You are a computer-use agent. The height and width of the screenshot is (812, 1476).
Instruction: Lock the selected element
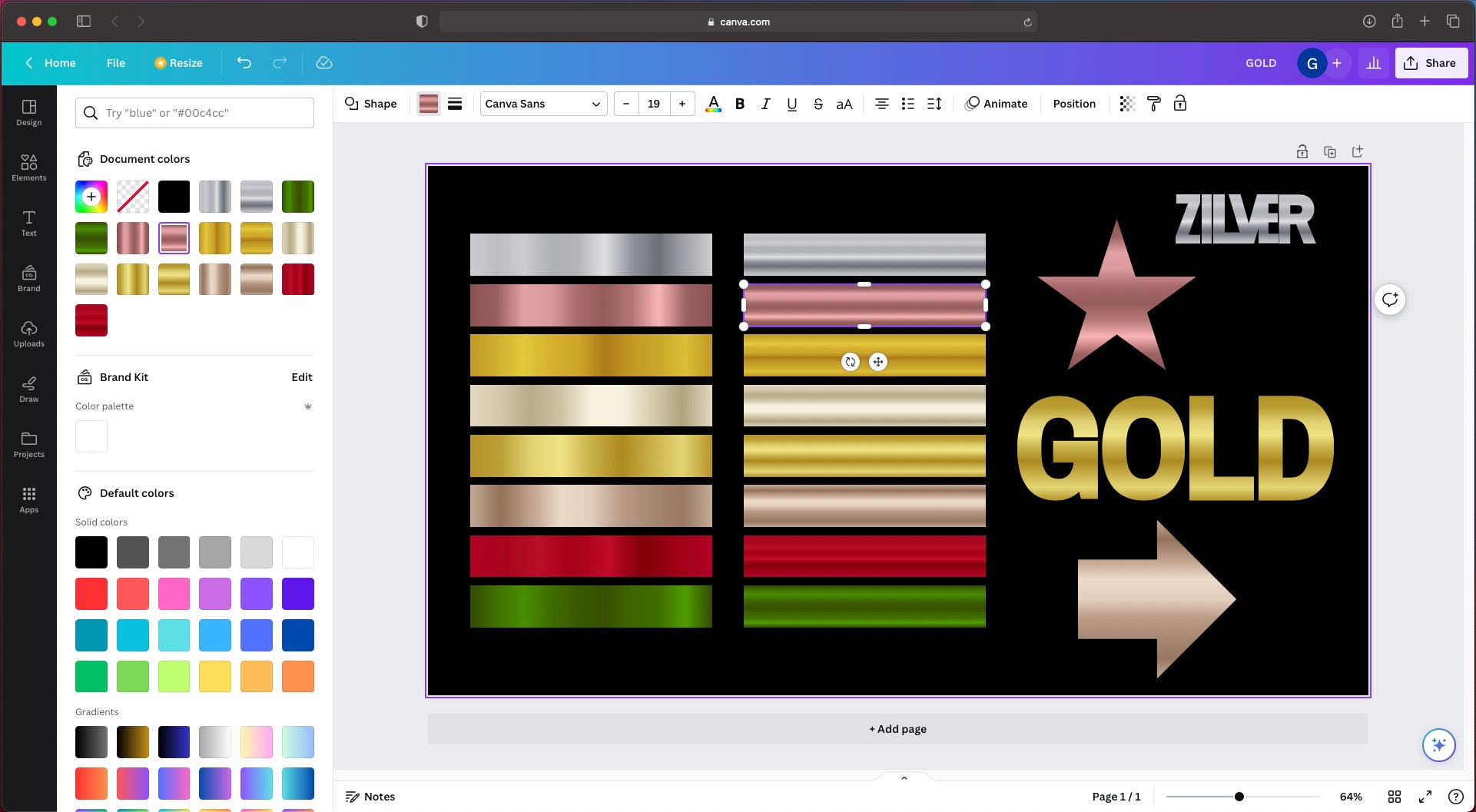click(1180, 104)
